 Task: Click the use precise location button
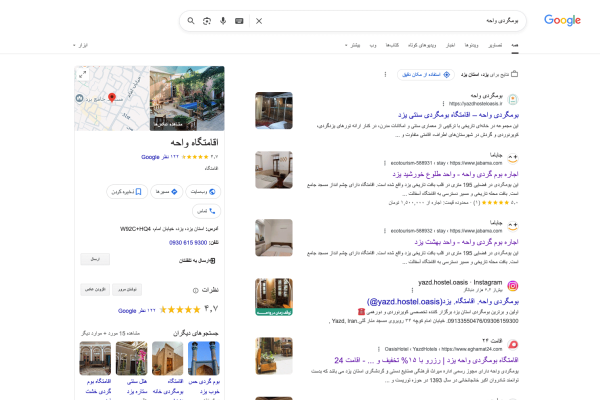[426, 74]
